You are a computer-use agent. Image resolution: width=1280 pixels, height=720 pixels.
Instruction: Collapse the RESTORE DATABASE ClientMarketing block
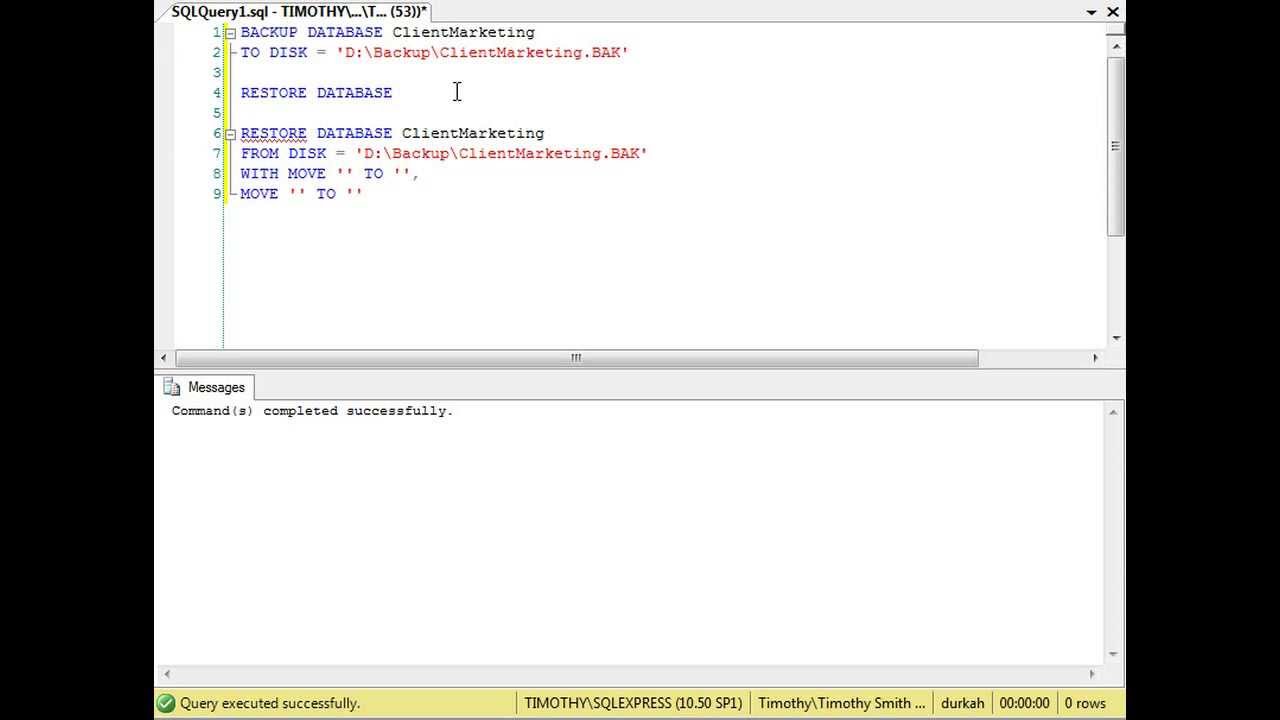[x=230, y=134]
